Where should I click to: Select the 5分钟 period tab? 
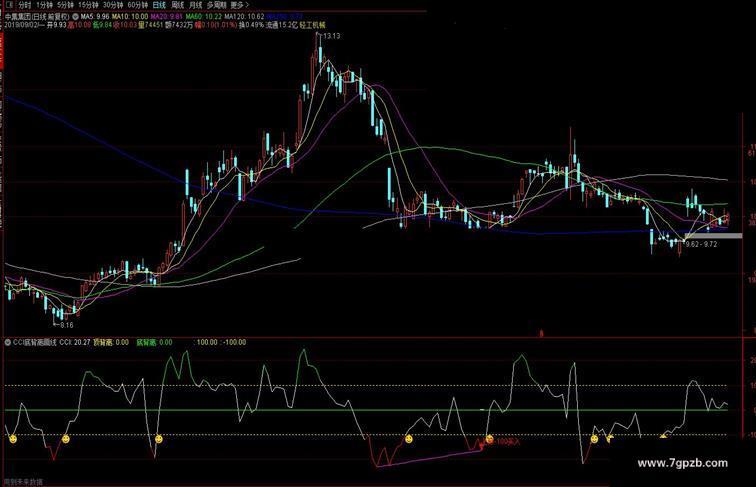click(x=65, y=5)
